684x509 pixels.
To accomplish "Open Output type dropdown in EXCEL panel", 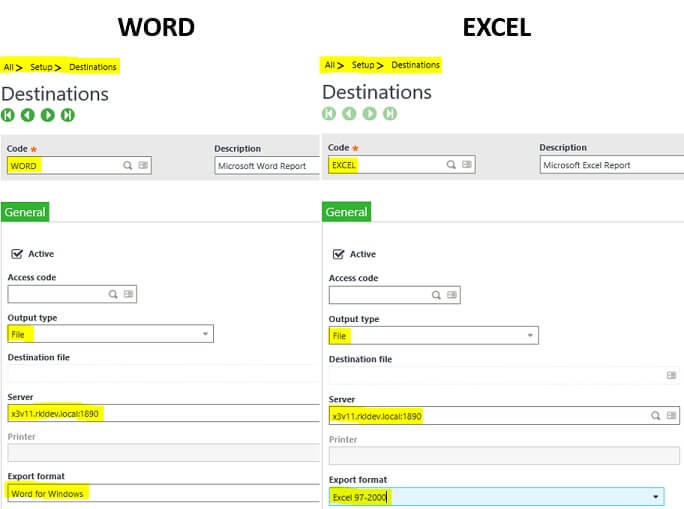I will (x=434, y=335).
